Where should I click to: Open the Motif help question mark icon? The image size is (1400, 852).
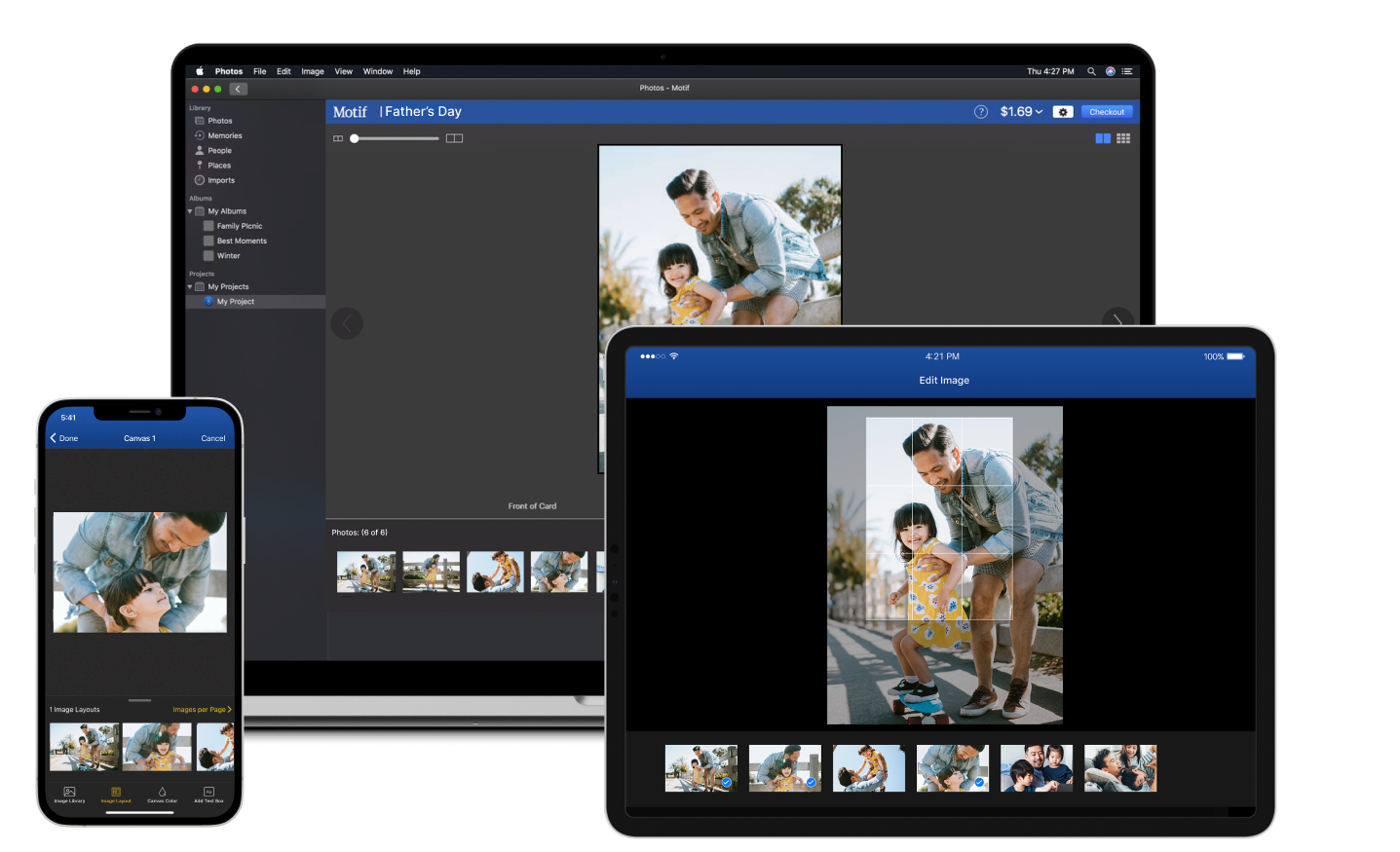[980, 112]
